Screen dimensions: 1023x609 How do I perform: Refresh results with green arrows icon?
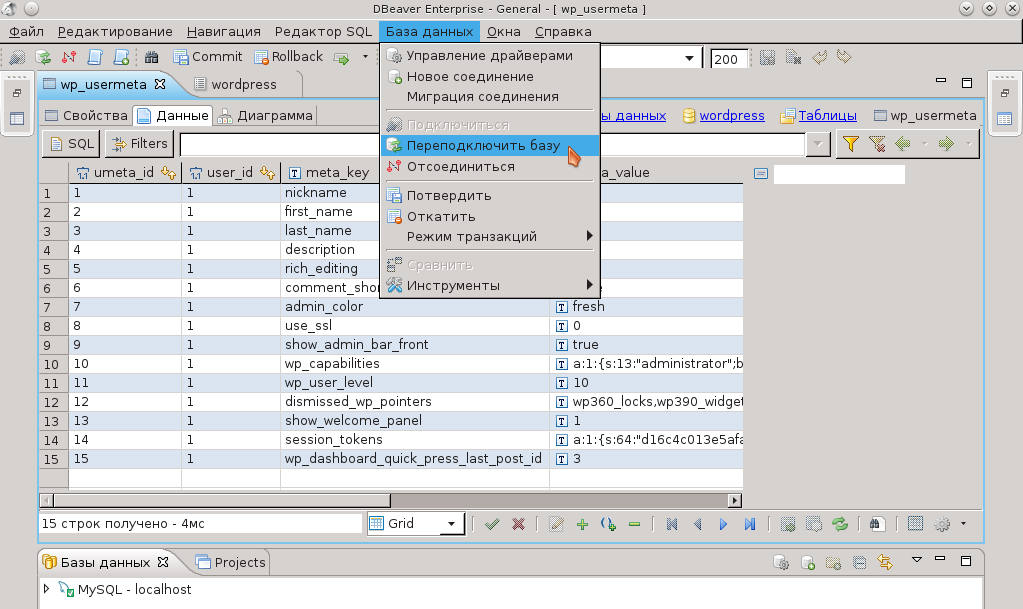click(x=840, y=523)
